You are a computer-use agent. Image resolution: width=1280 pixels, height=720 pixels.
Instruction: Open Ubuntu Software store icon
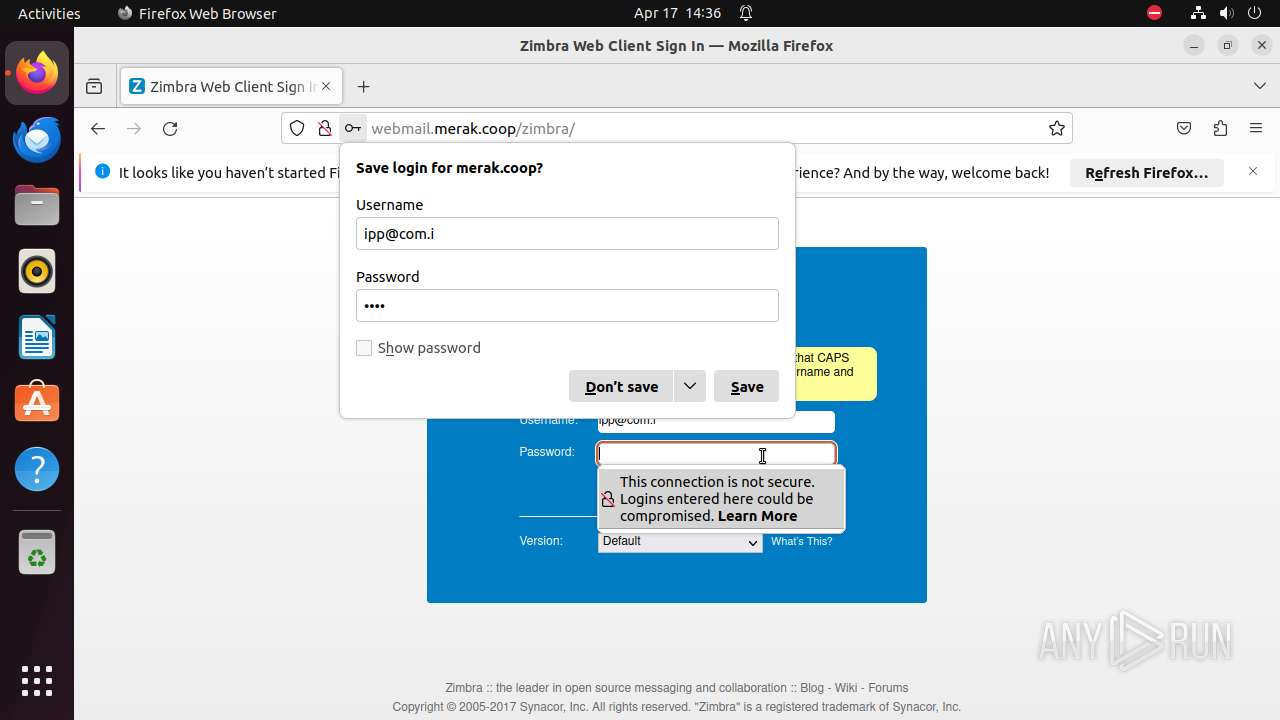[37, 403]
